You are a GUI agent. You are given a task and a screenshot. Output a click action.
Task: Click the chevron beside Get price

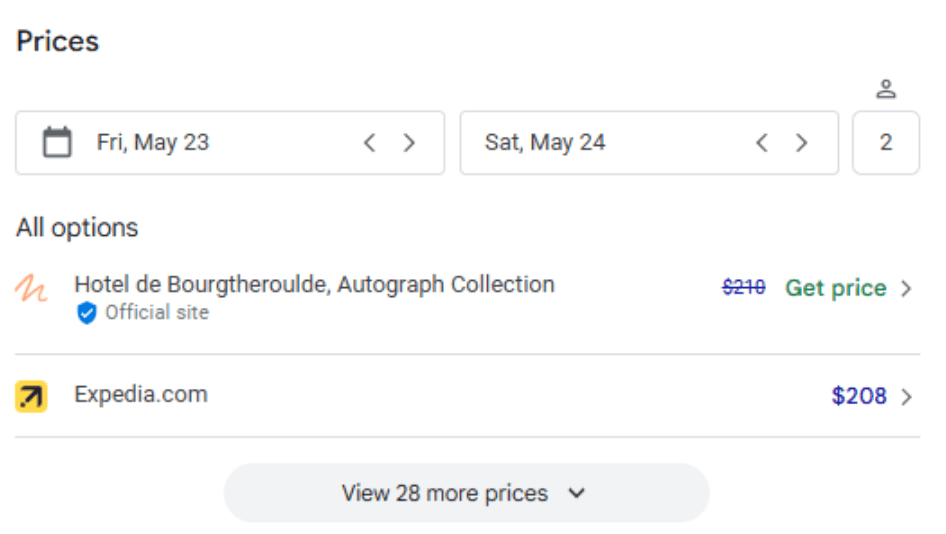click(x=906, y=288)
